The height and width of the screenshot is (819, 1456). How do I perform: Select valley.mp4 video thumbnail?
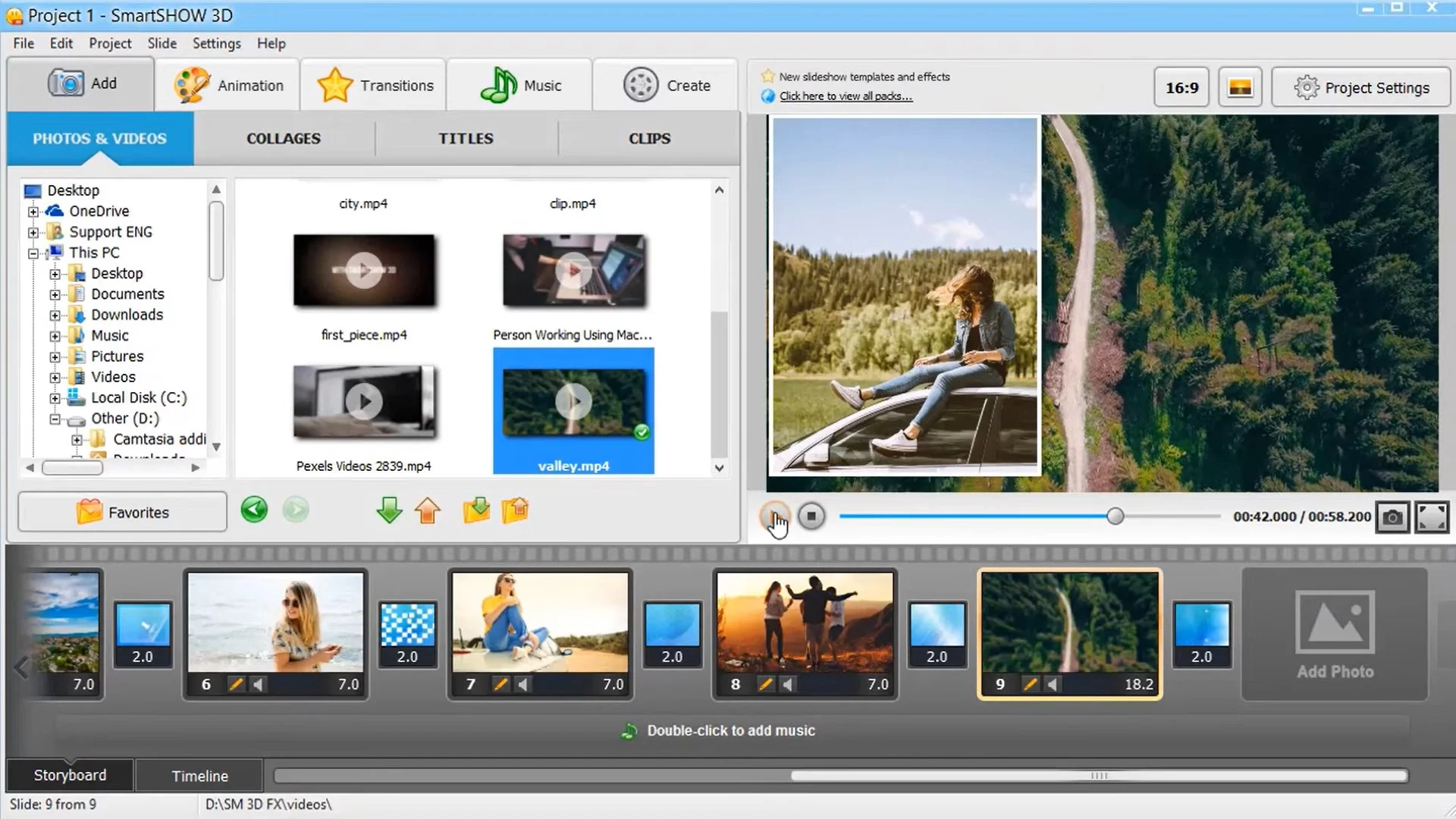pos(574,402)
